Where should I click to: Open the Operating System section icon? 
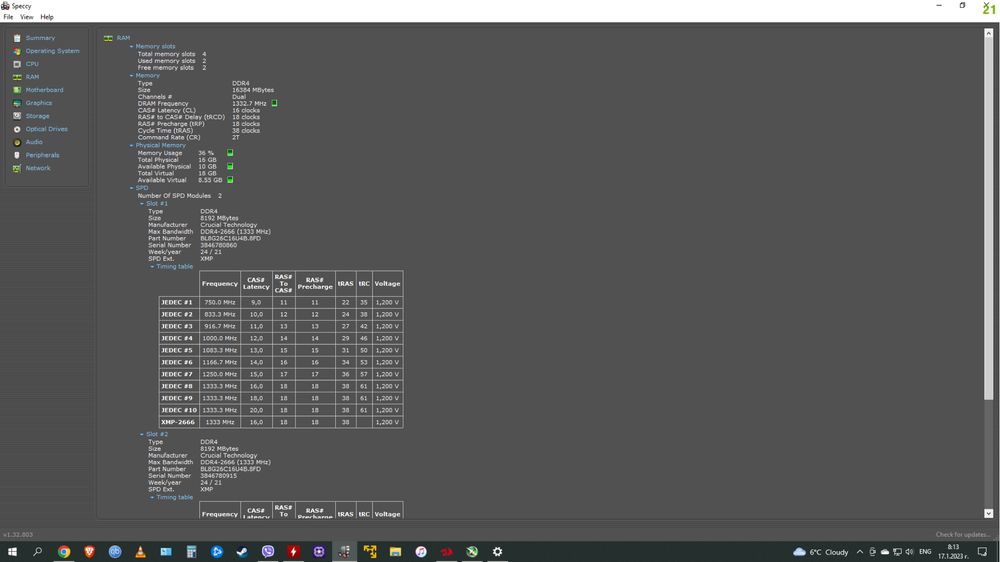pos(17,51)
